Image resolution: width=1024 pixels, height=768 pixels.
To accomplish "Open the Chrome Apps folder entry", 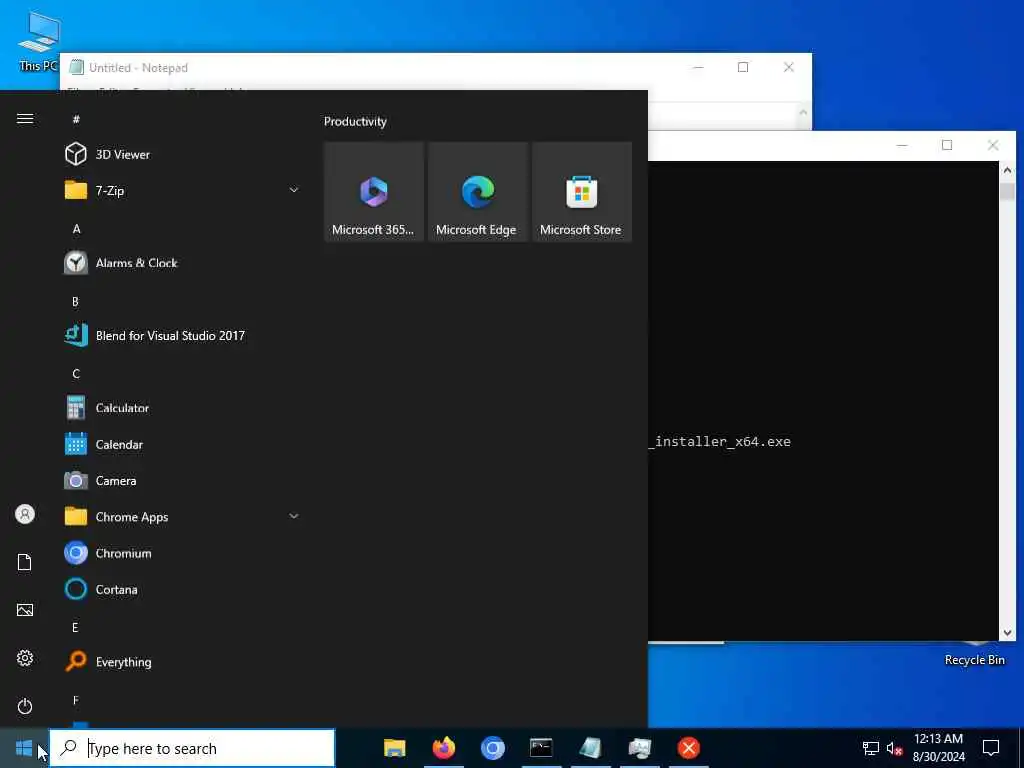I will [x=183, y=517].
